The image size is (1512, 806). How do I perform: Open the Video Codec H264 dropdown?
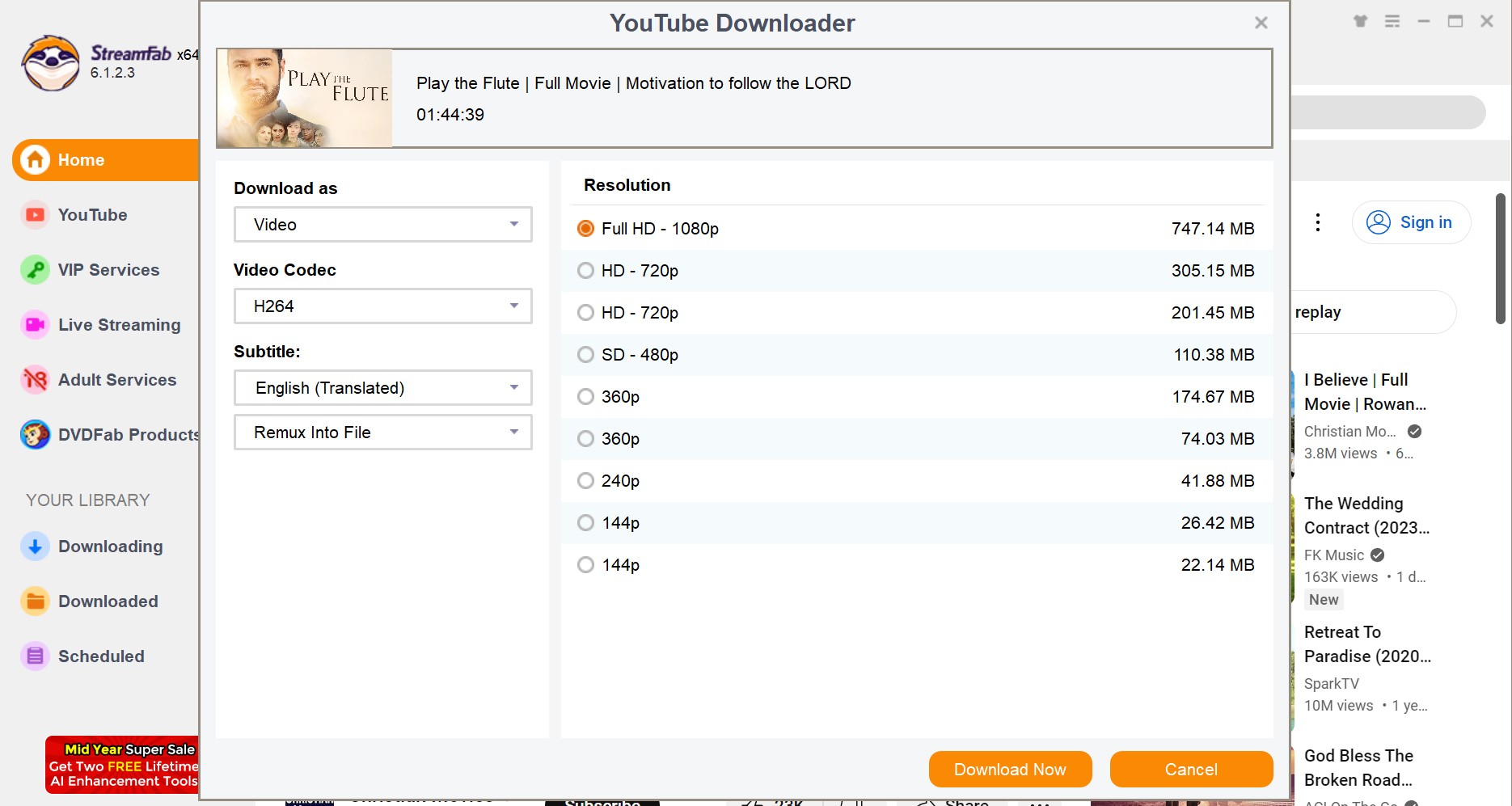[383, 306]
